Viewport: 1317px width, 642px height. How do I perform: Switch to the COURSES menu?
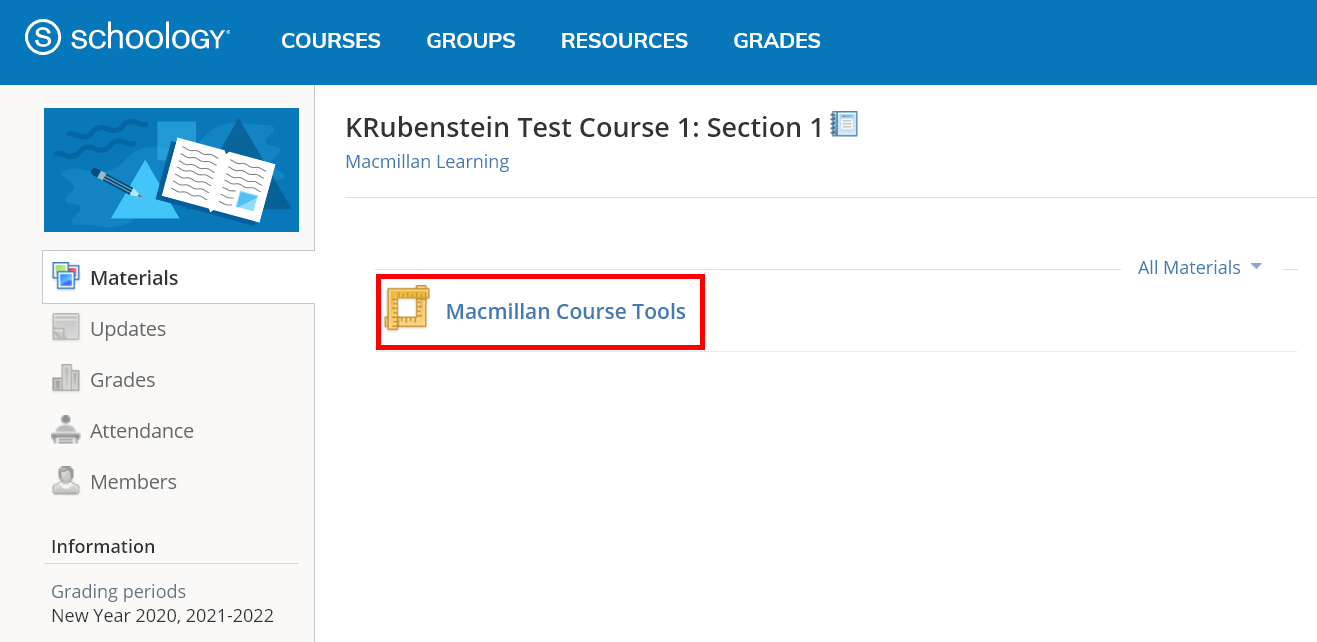pyautogui.click(x=331, y=40)
